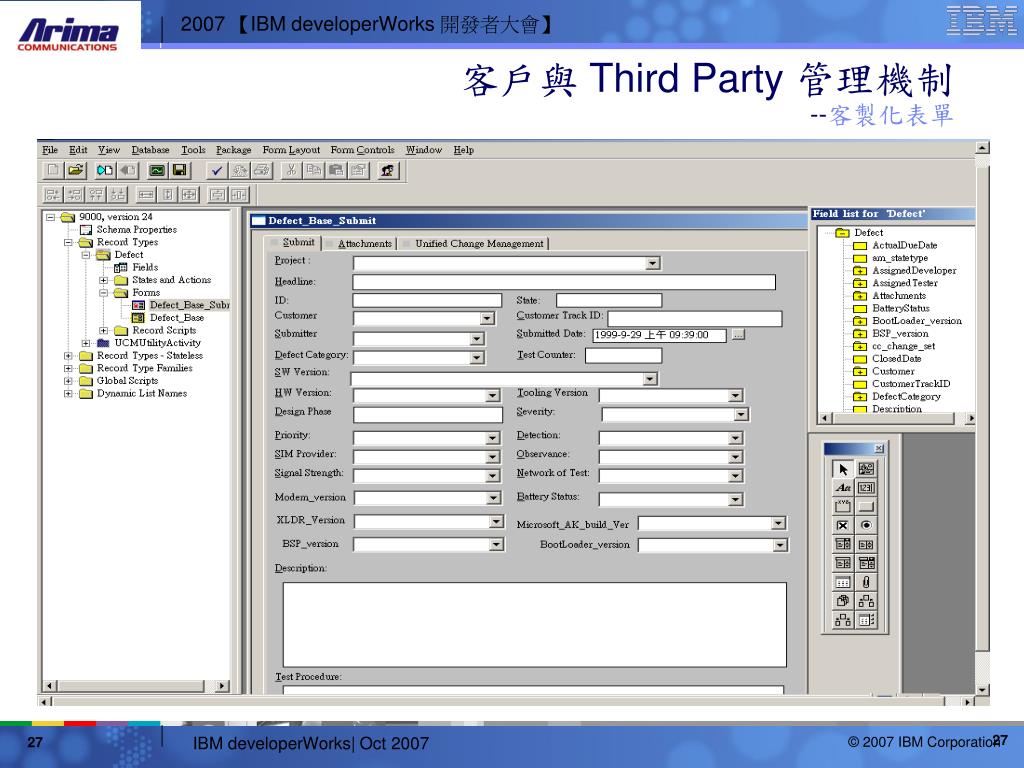Click the Paste clipboard icon
Image resolution: width=1024 pixels, height=768 pixels.
point(336,171)
